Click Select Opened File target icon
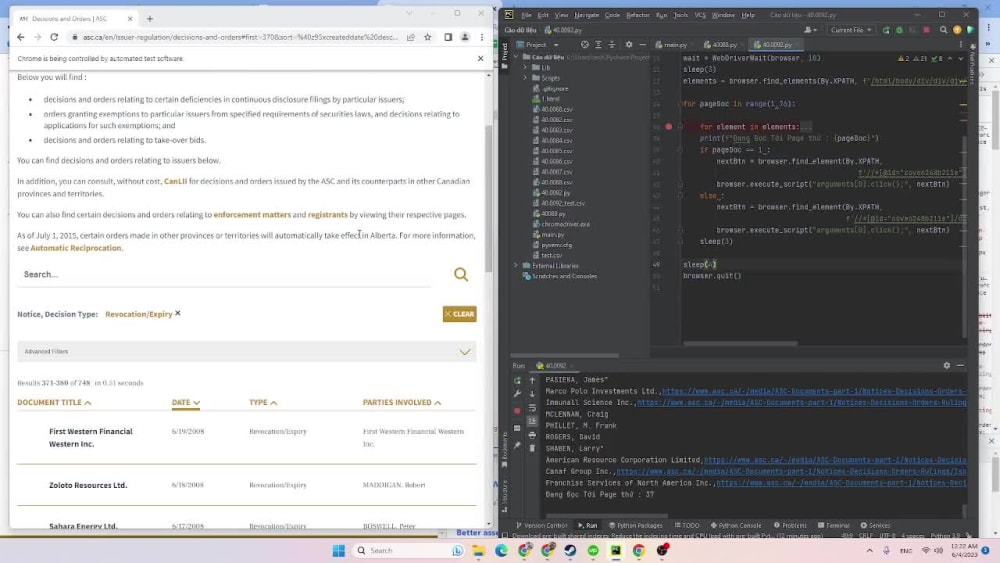The width and height of the screenshot is (1000, 563). pyautogui.click(x=584, y=45)
